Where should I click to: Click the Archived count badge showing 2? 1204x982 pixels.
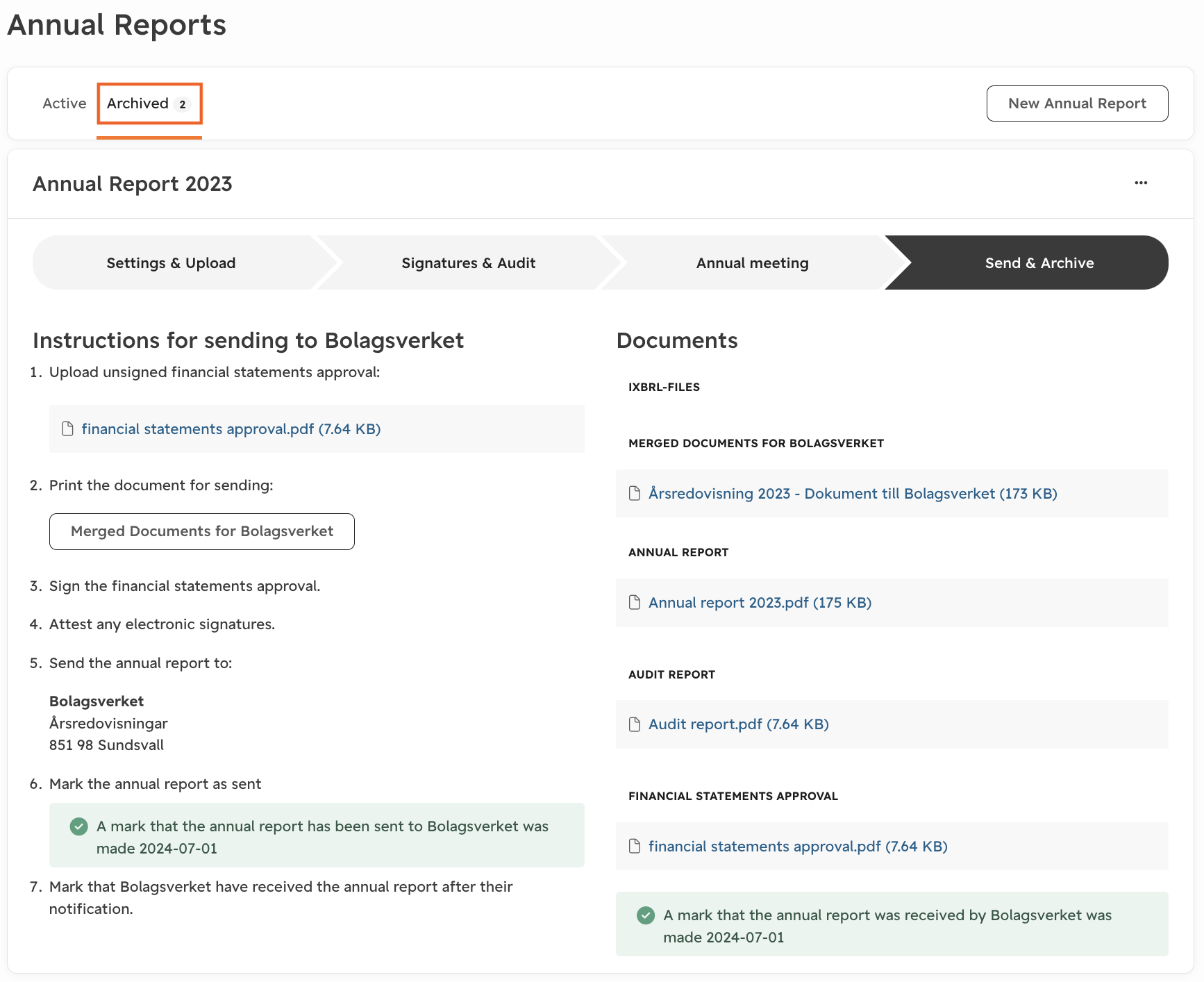pyautogui.click(x=183, y=104)
